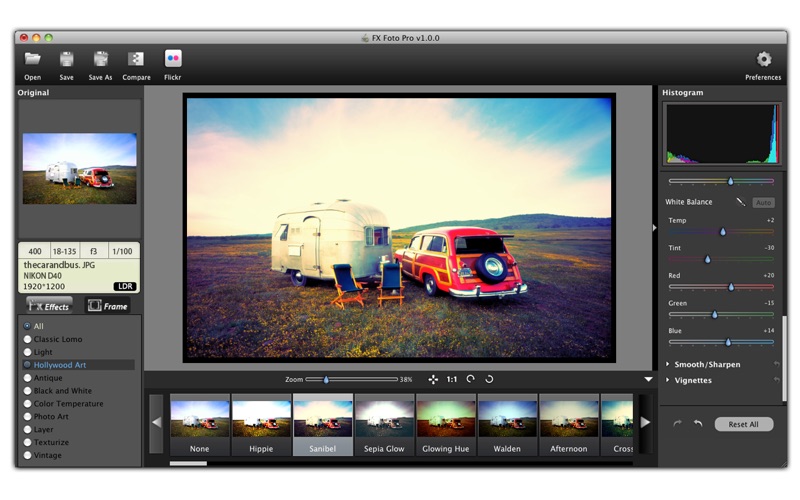Click the Auto white balance button
Image resolution: width=800 pixels, height=500 pixels.
[763, 203]
